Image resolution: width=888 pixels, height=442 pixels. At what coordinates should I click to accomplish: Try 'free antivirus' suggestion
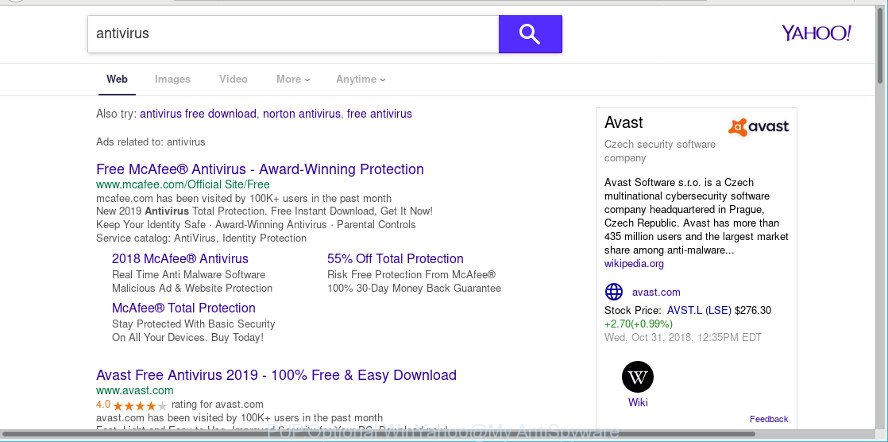379,114
